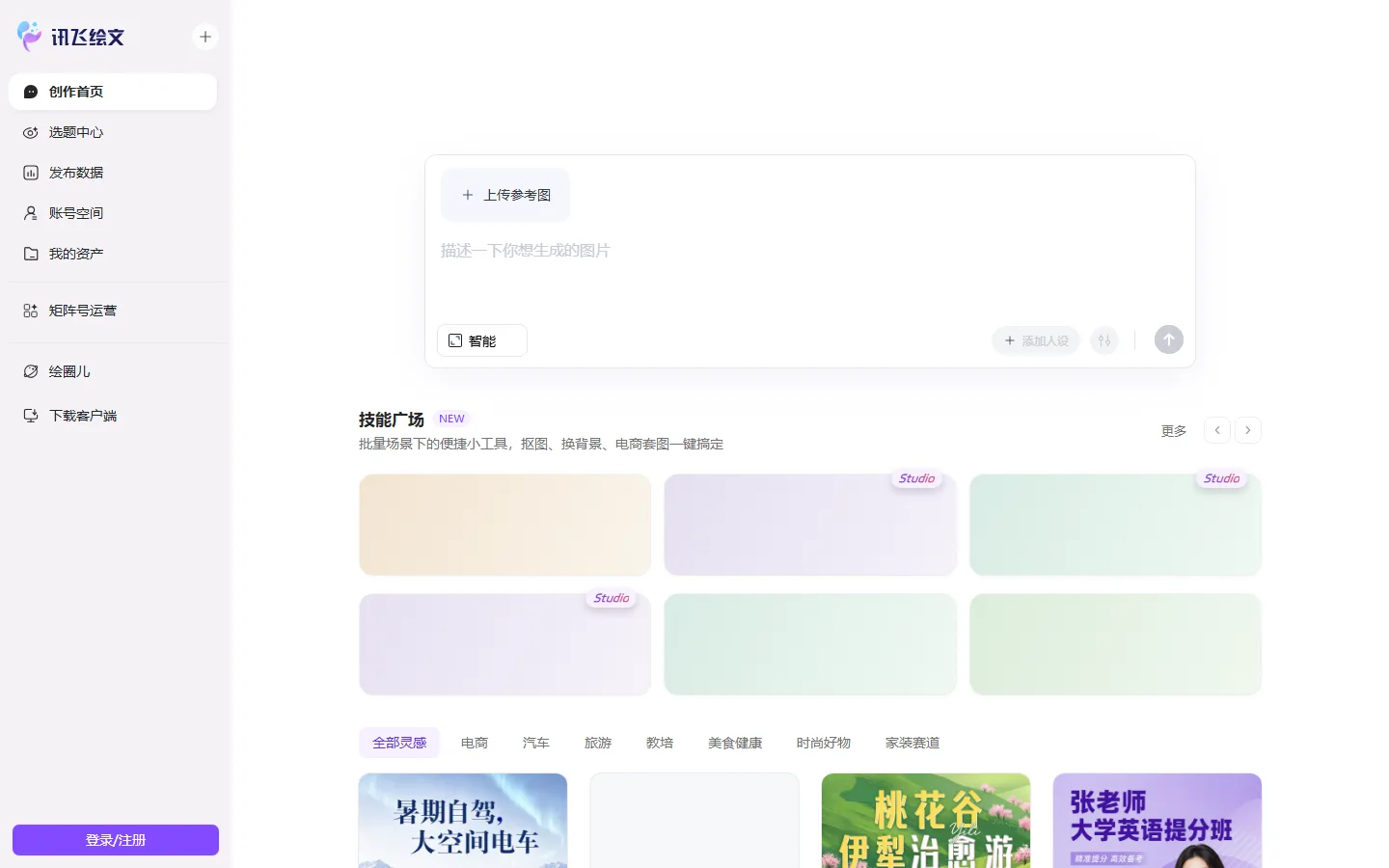Select the 教培 category tab
Screen dimensions: 1389x868
click(660, 743)
